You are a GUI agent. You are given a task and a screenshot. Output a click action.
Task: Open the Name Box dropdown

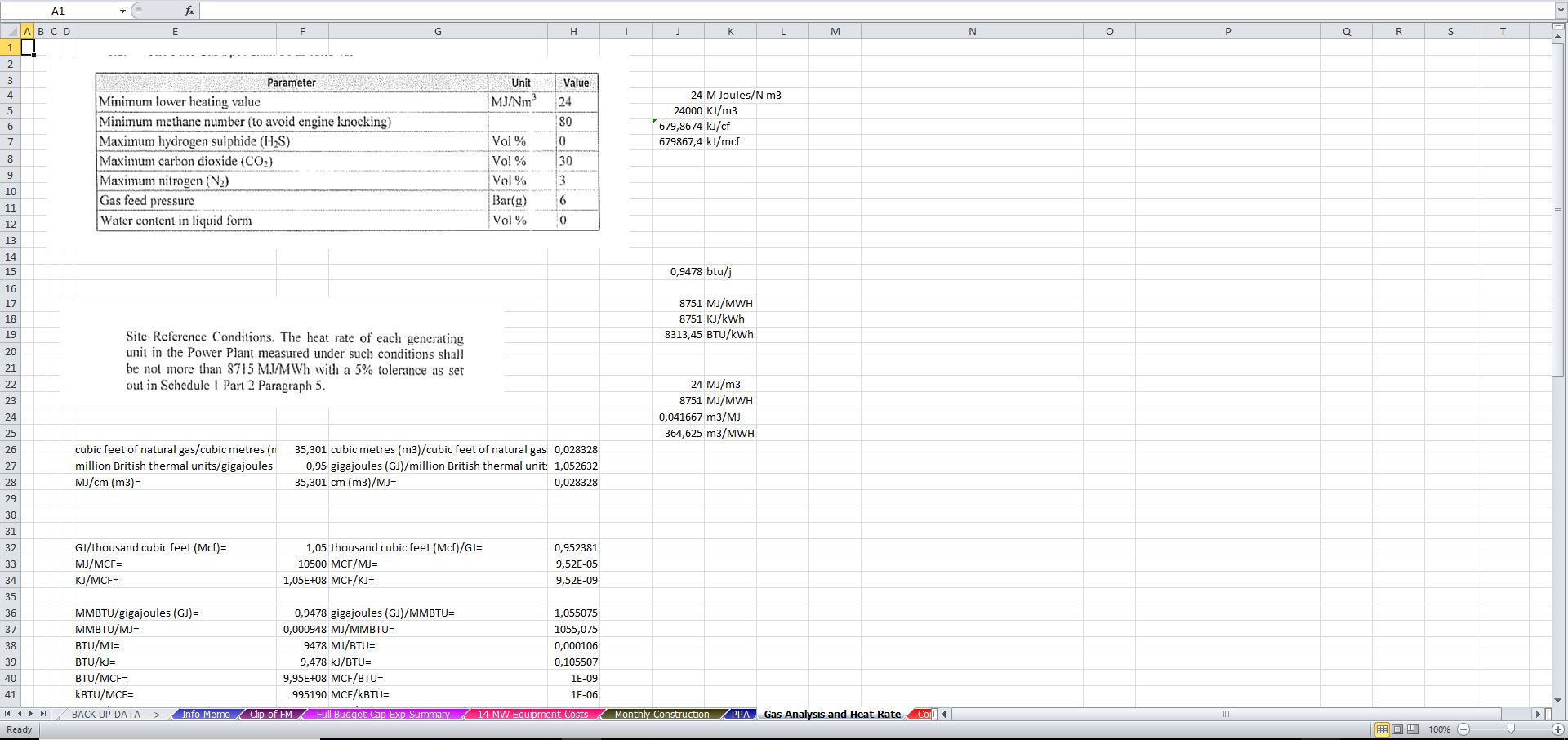pyautogui.click(x=122, y=11)
